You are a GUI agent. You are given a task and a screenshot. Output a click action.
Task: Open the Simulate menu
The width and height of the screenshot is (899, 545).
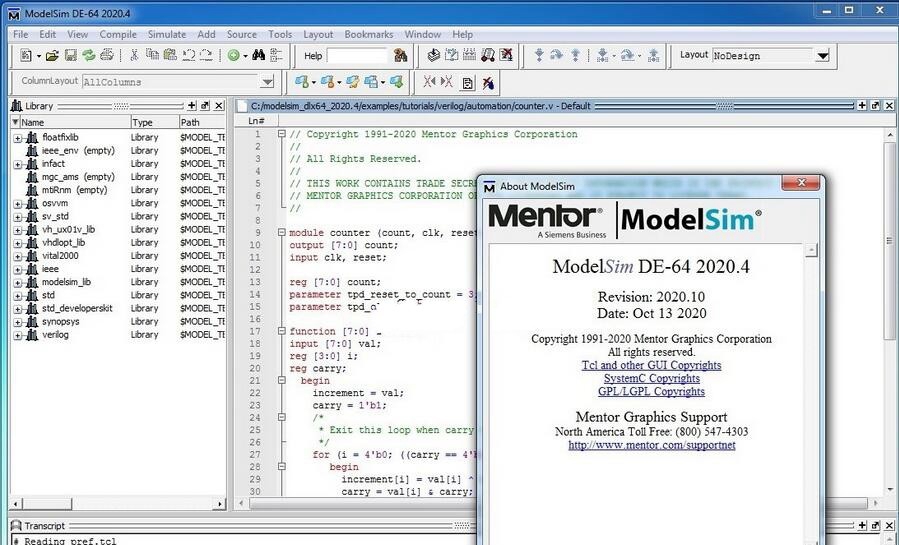click(x=167, y=34)
